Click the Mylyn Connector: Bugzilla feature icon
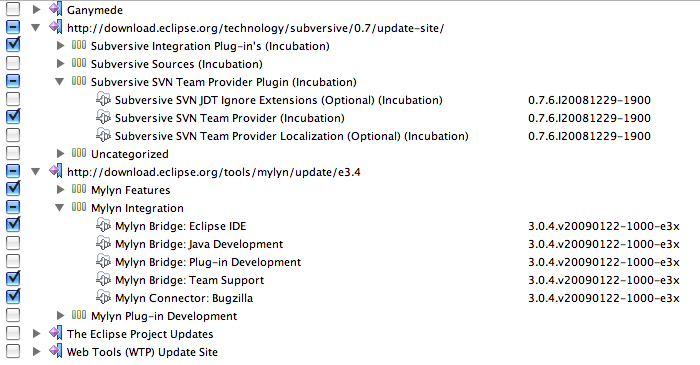 pyautogui.click(x=103, y=297)
